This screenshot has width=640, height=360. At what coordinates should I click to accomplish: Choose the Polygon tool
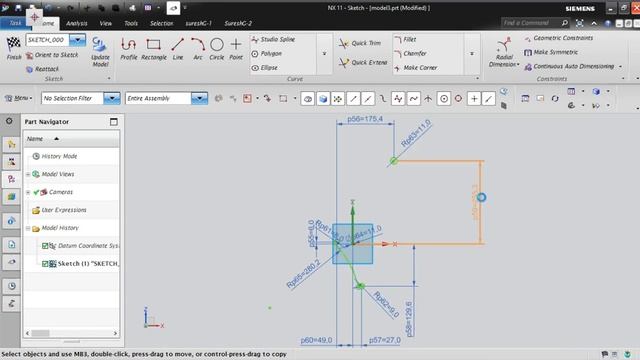267,53
